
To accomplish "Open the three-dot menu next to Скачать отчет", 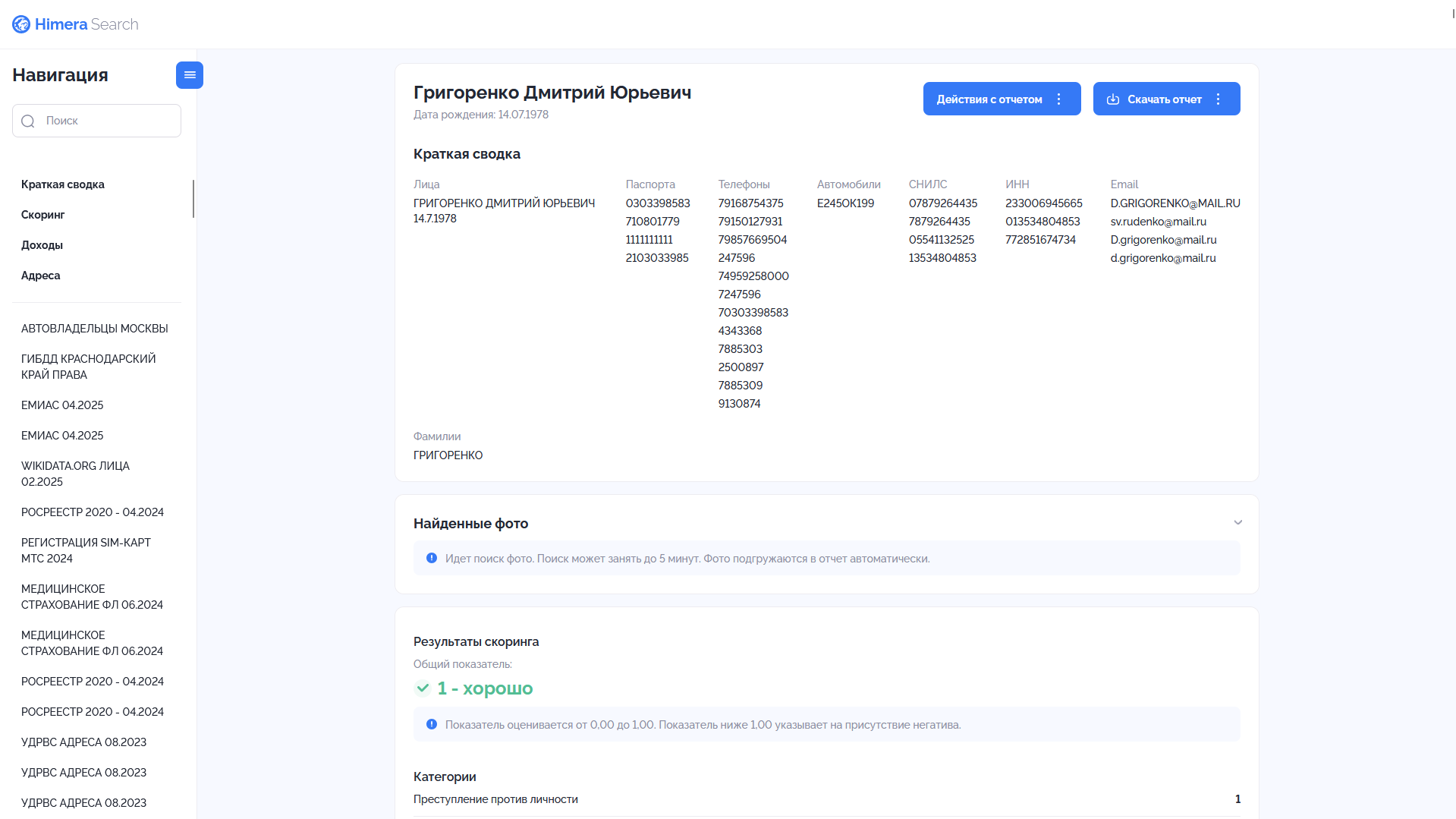I will pyautogui.click(x=1218, y=99).
